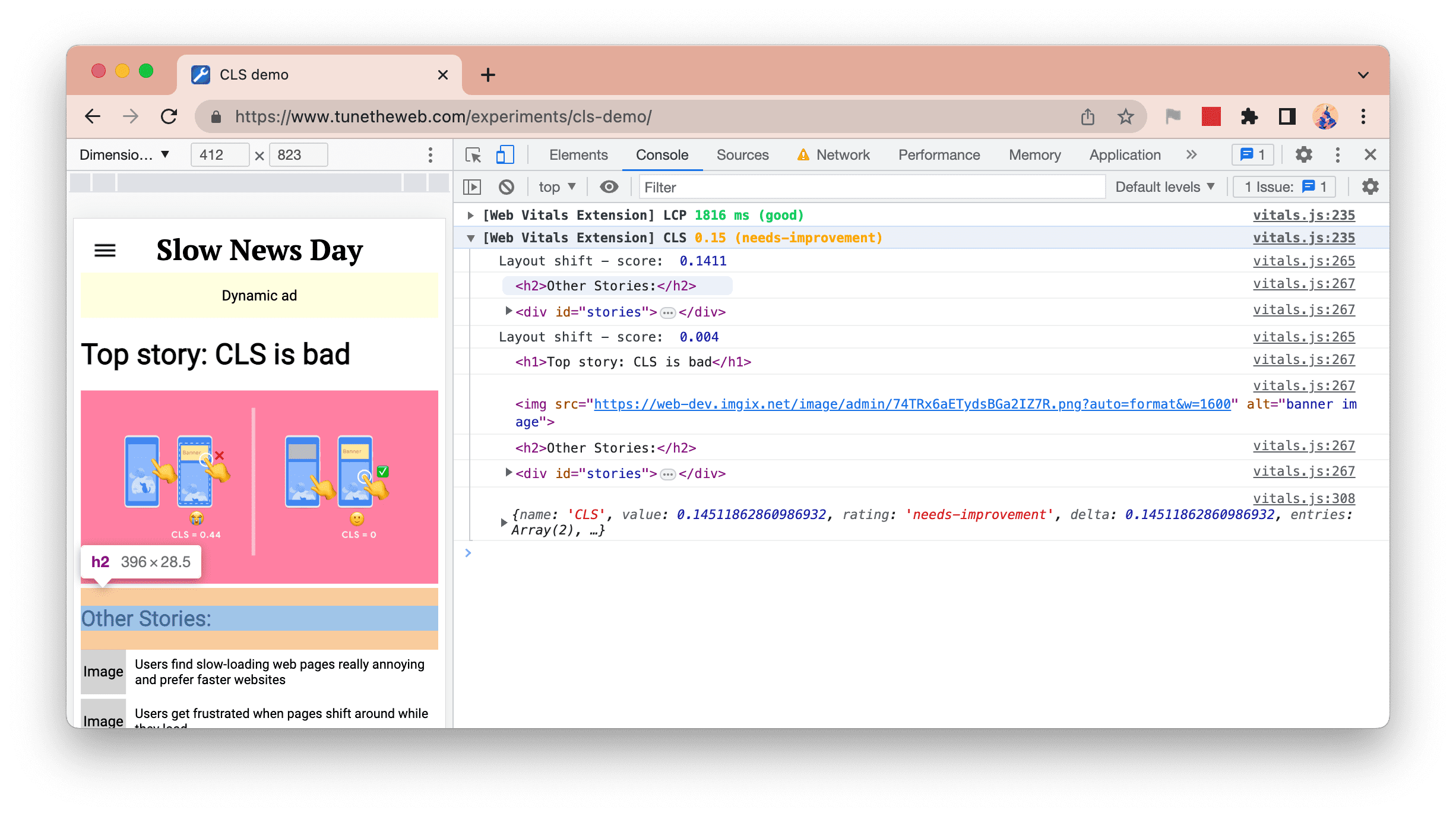Screen dimensions: 1456x816
Task: Select the inspect element icon
Action: click(473, 154)
